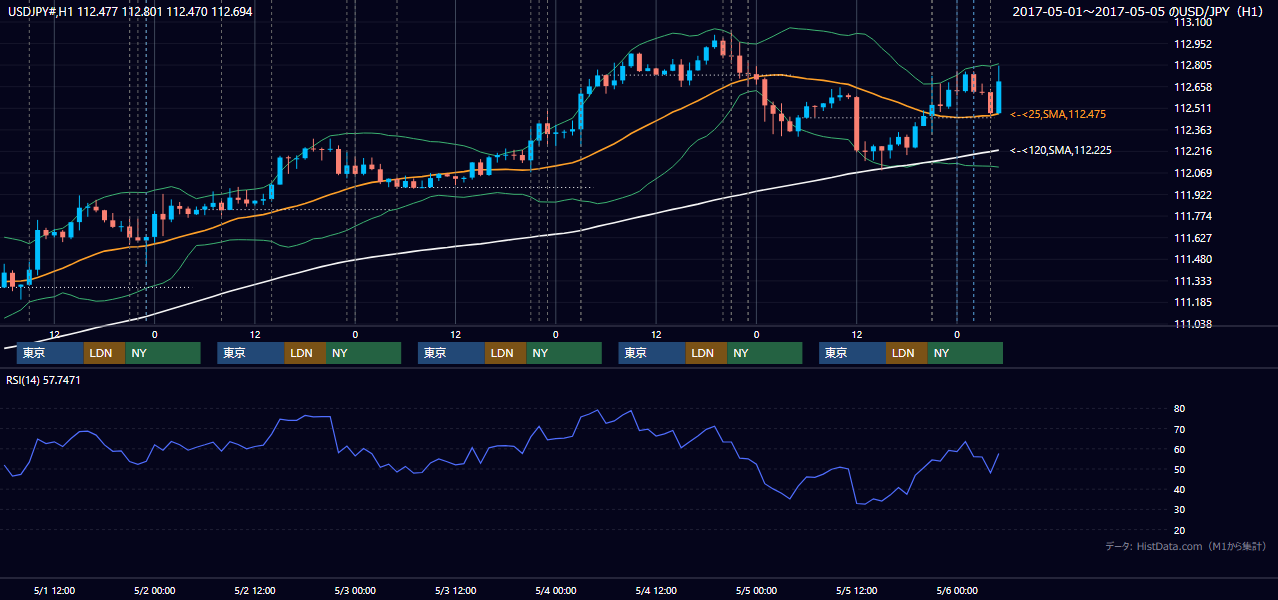Click the RSI 30 level label
Screen dimensions: 1278x600
coord(1180,509)
